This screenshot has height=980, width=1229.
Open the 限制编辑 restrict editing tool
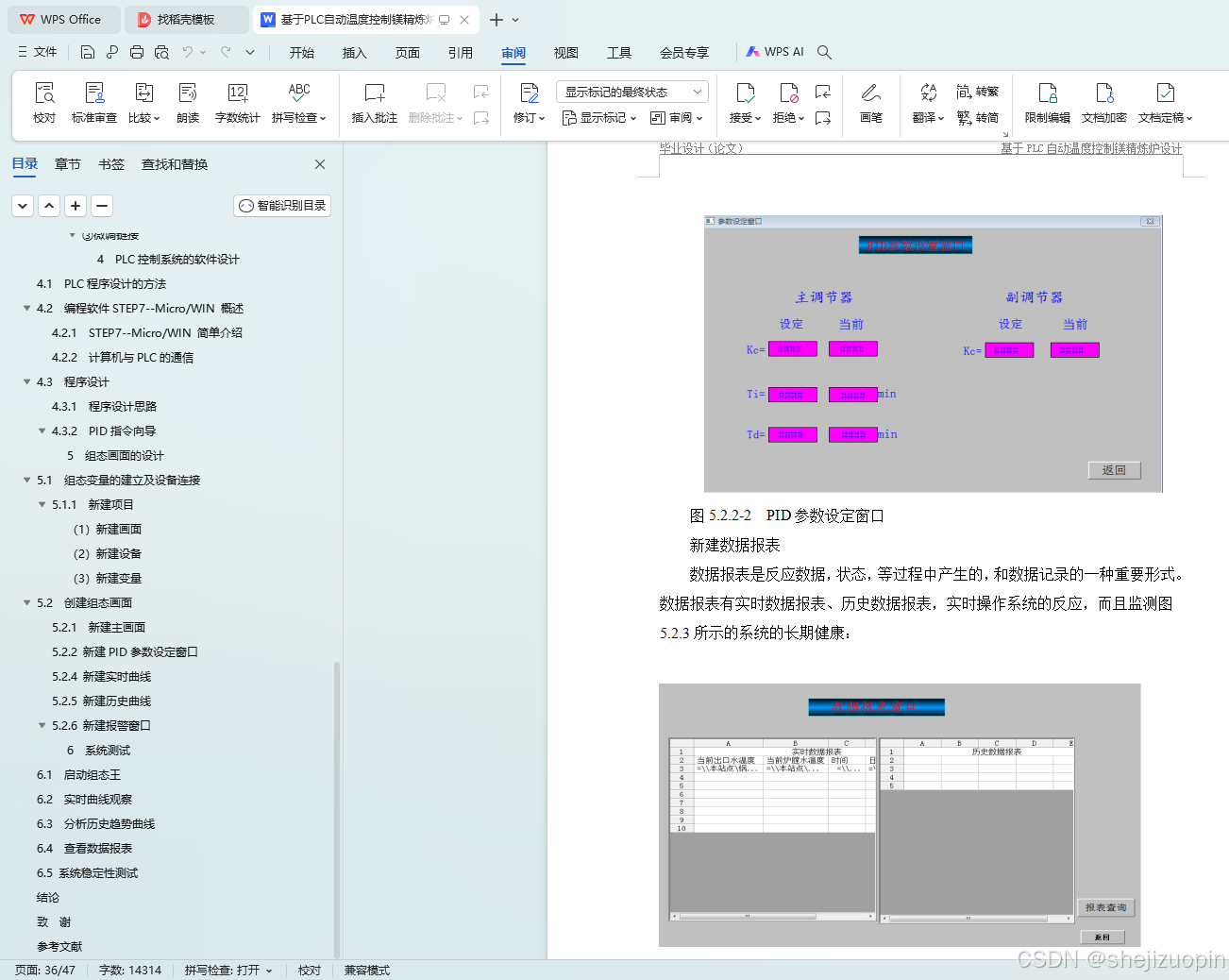(x=1048, y=103)
